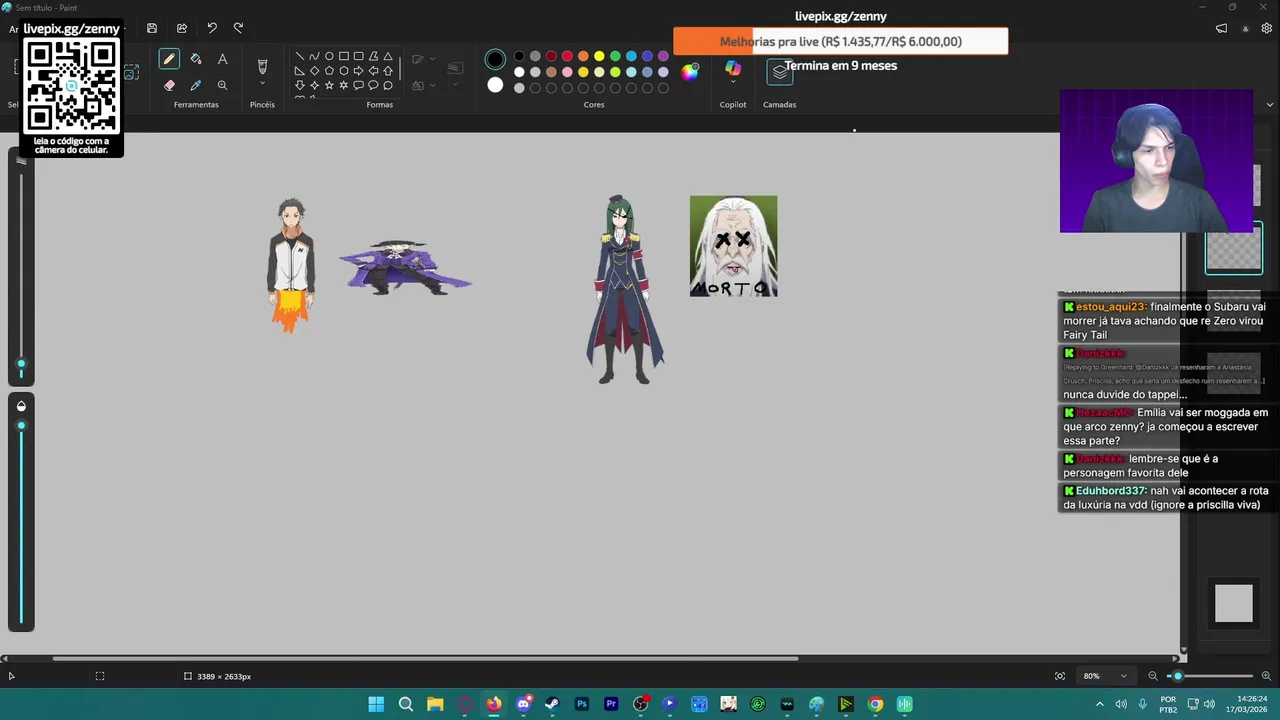Expand the Pincéis brush dropdown arrow
1280x720 pixels.
pos(262,84)
